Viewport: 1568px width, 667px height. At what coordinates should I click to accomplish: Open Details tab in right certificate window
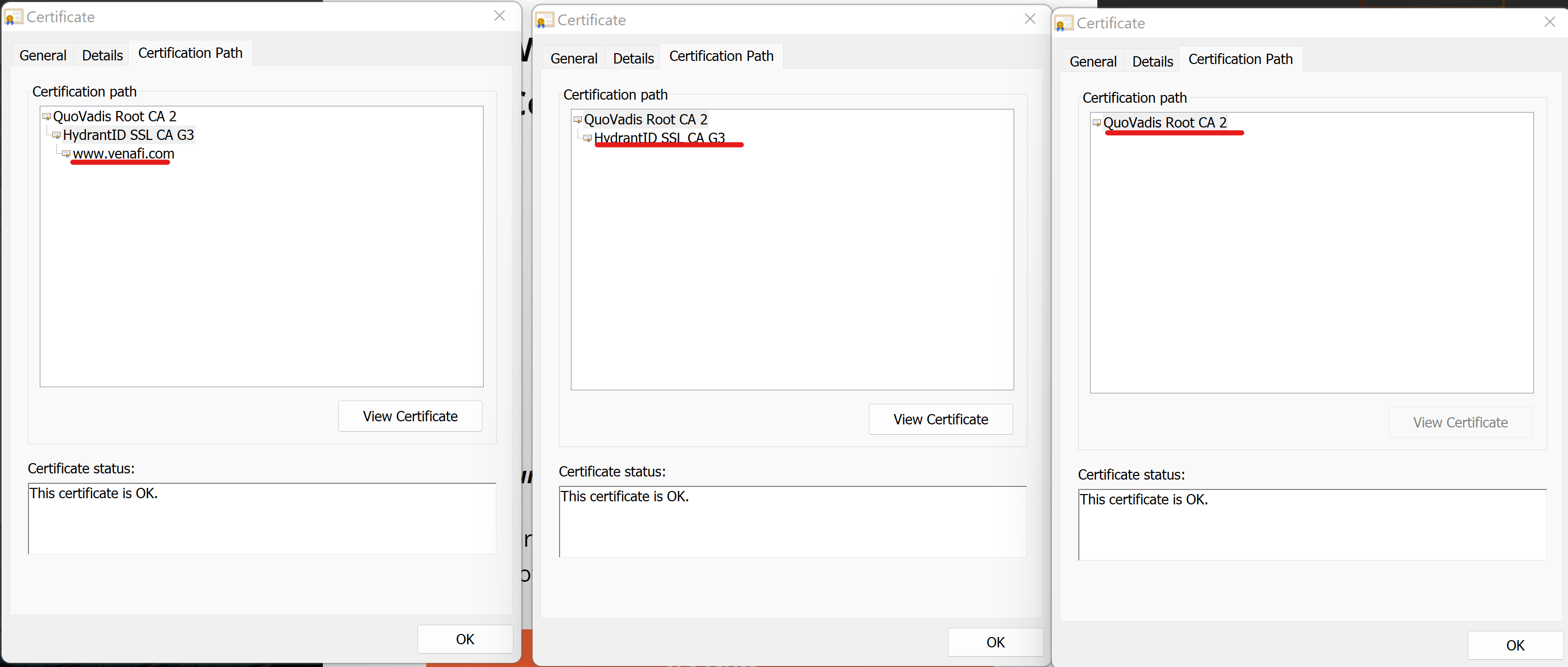(1152, 62)
